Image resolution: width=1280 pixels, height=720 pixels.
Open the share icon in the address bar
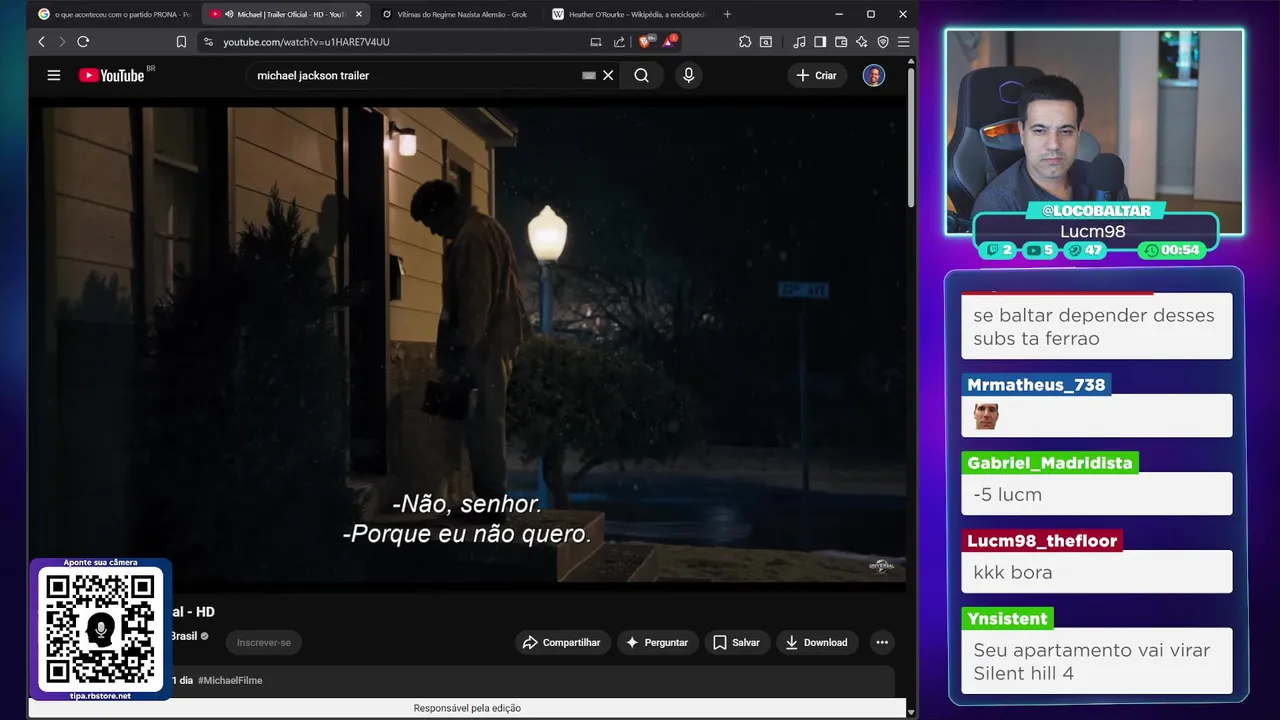tap(619, 42)
